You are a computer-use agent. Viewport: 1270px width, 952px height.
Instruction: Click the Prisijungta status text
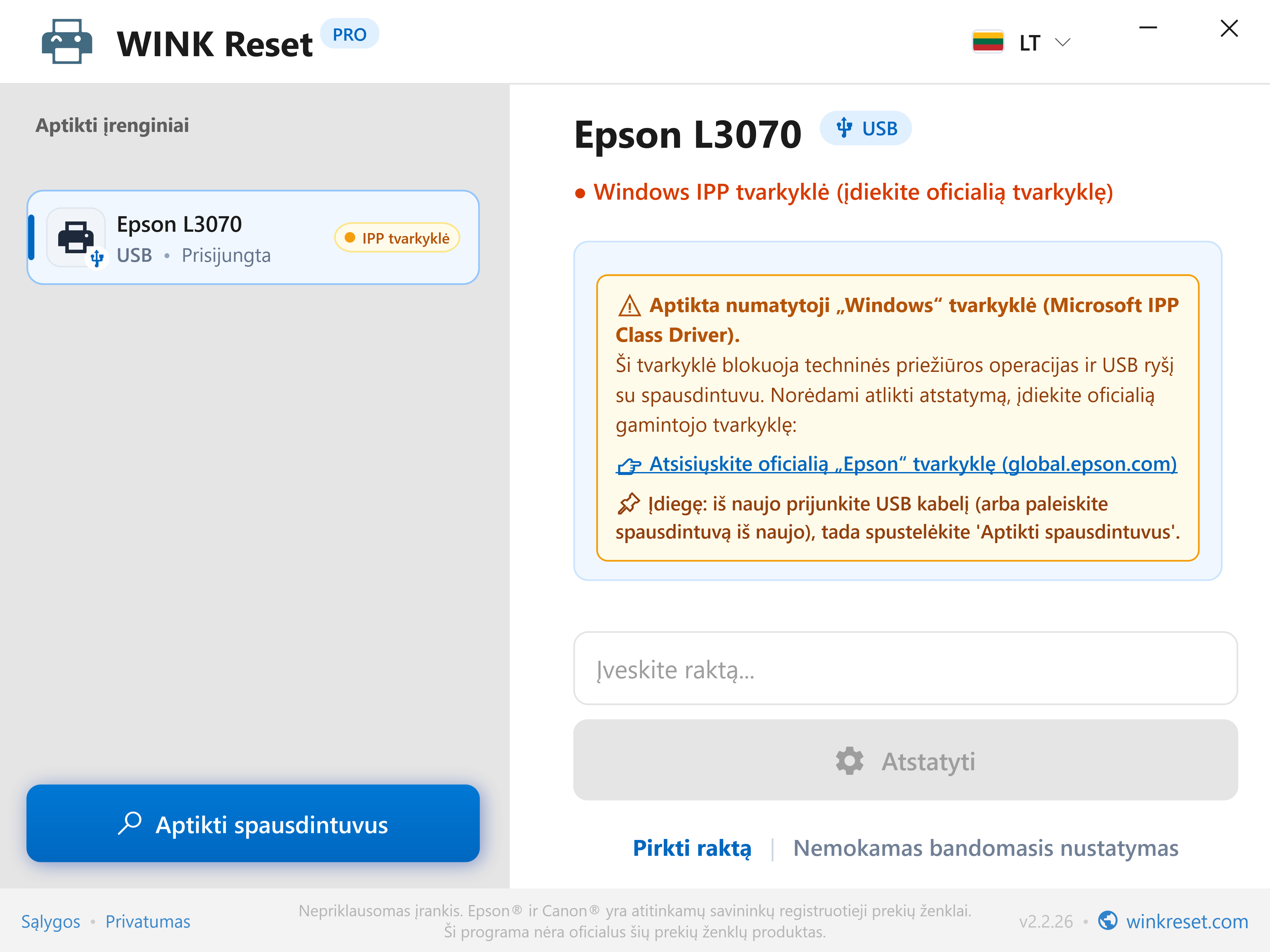226,256
